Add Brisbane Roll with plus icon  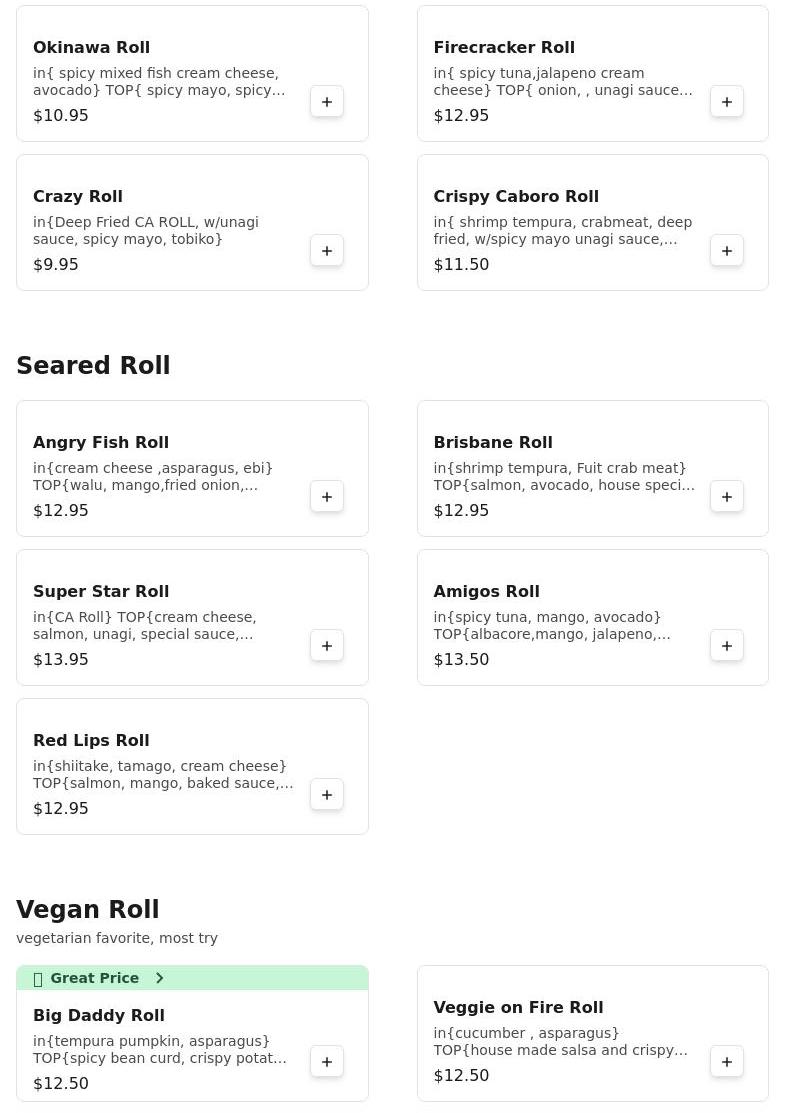(x=727, y=497)
